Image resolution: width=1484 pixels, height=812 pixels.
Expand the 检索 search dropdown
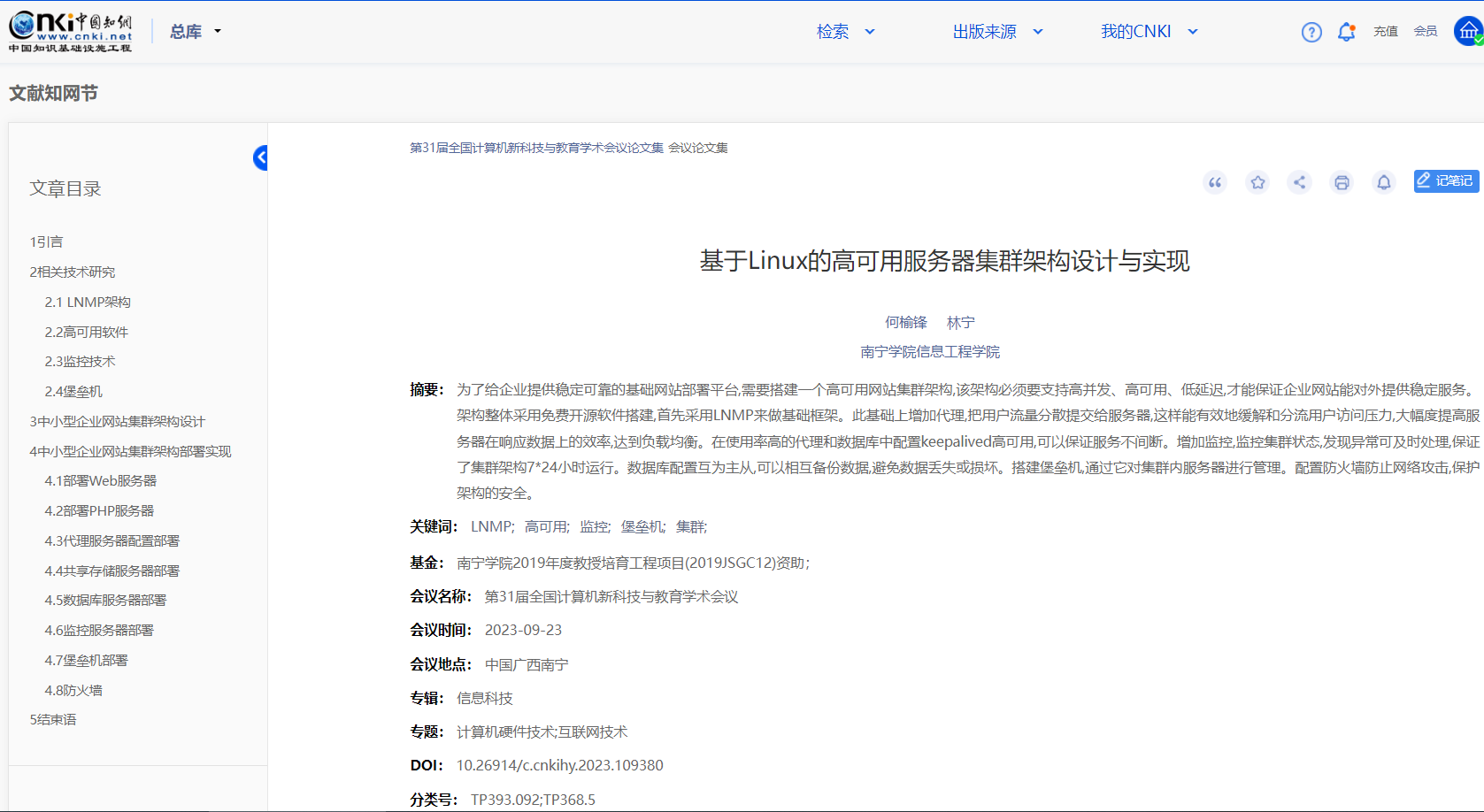point(845,32)
